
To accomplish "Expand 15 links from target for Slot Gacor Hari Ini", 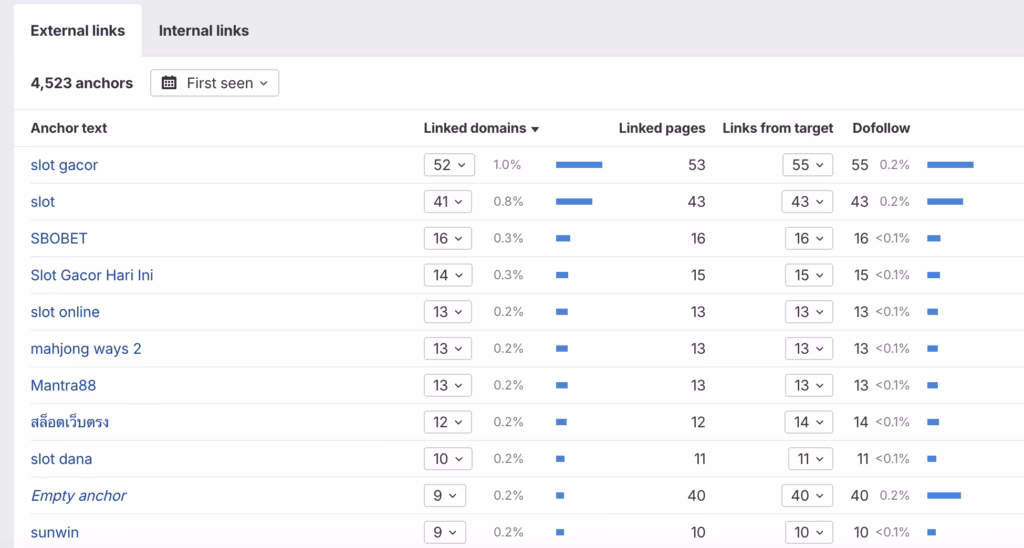I will pyautogui.click(x=808, y=275).
